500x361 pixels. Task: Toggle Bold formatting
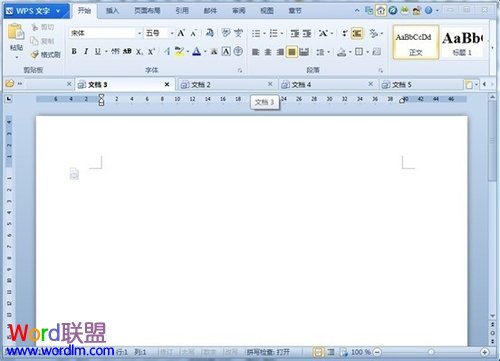[74, 51]
